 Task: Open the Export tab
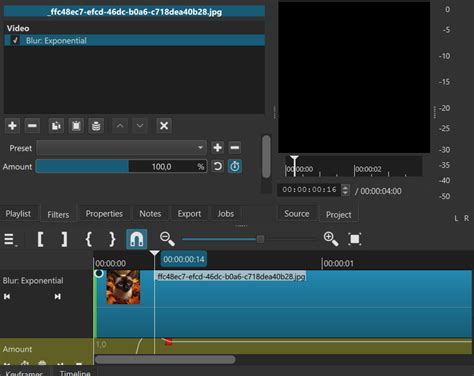[x=189, y=214]
